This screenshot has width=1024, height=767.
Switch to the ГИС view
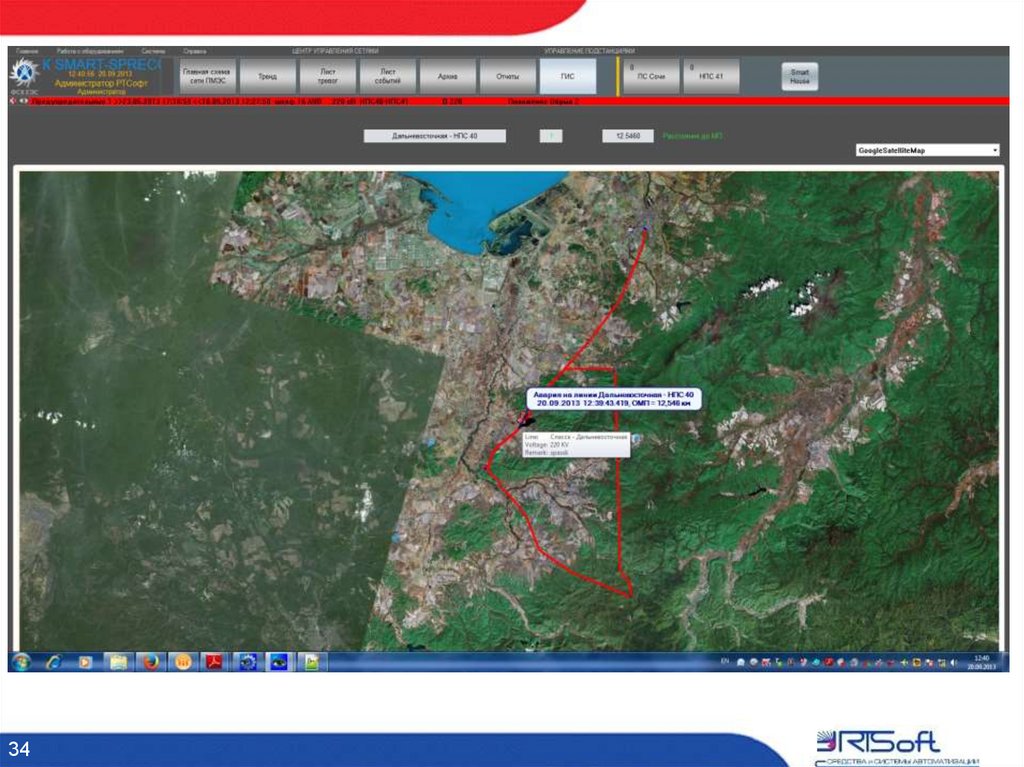[x=568, y=76]
